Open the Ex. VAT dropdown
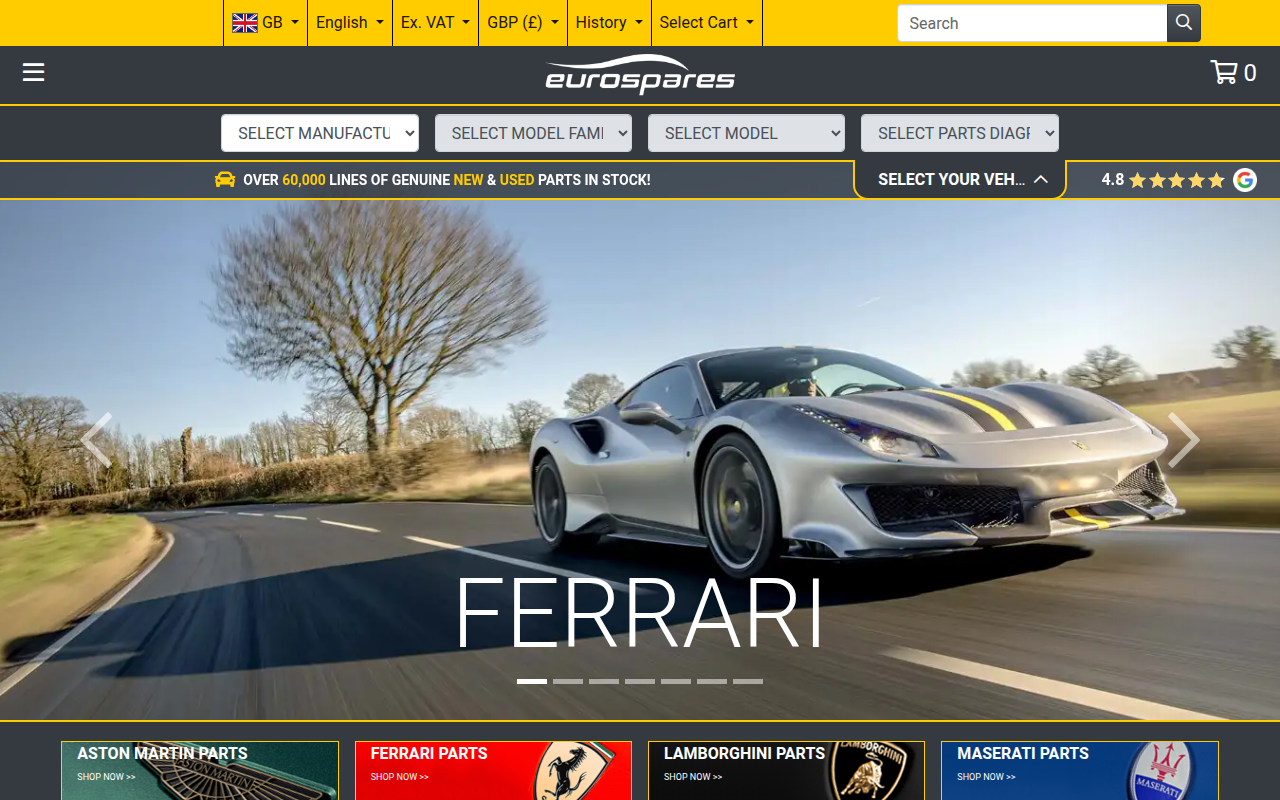 coord(435,23)
